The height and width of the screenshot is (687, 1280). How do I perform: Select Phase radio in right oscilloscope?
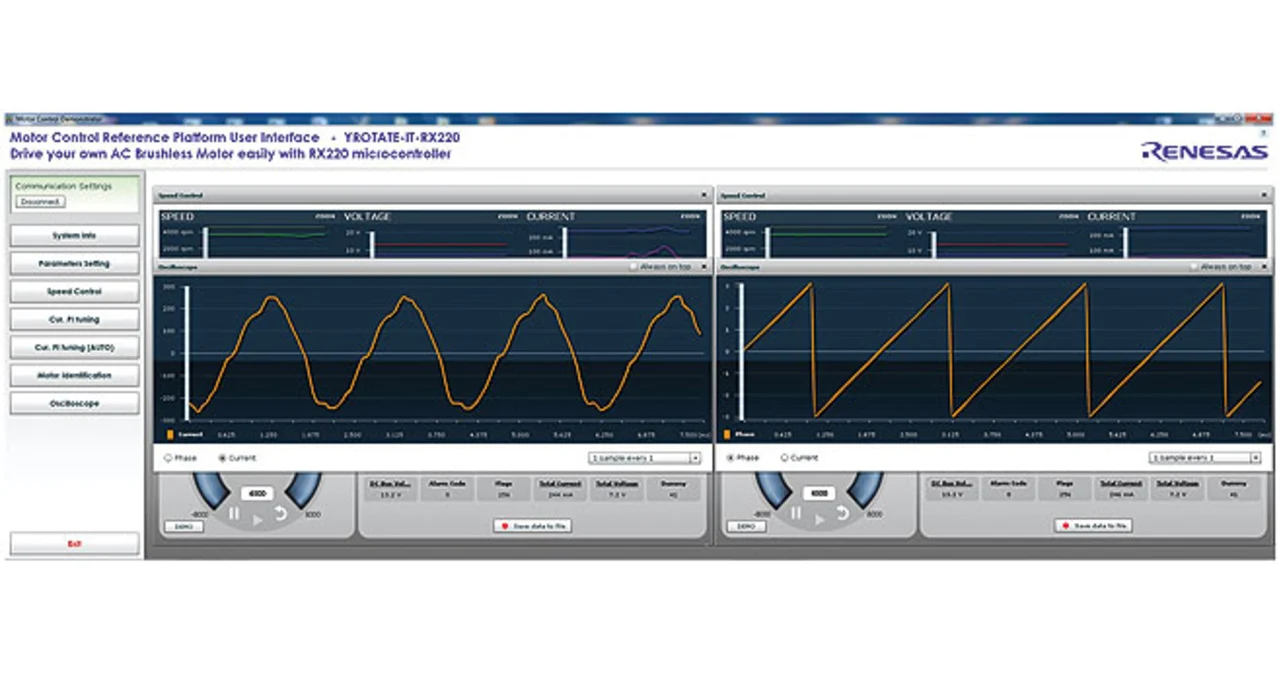(x=729, y=458)
